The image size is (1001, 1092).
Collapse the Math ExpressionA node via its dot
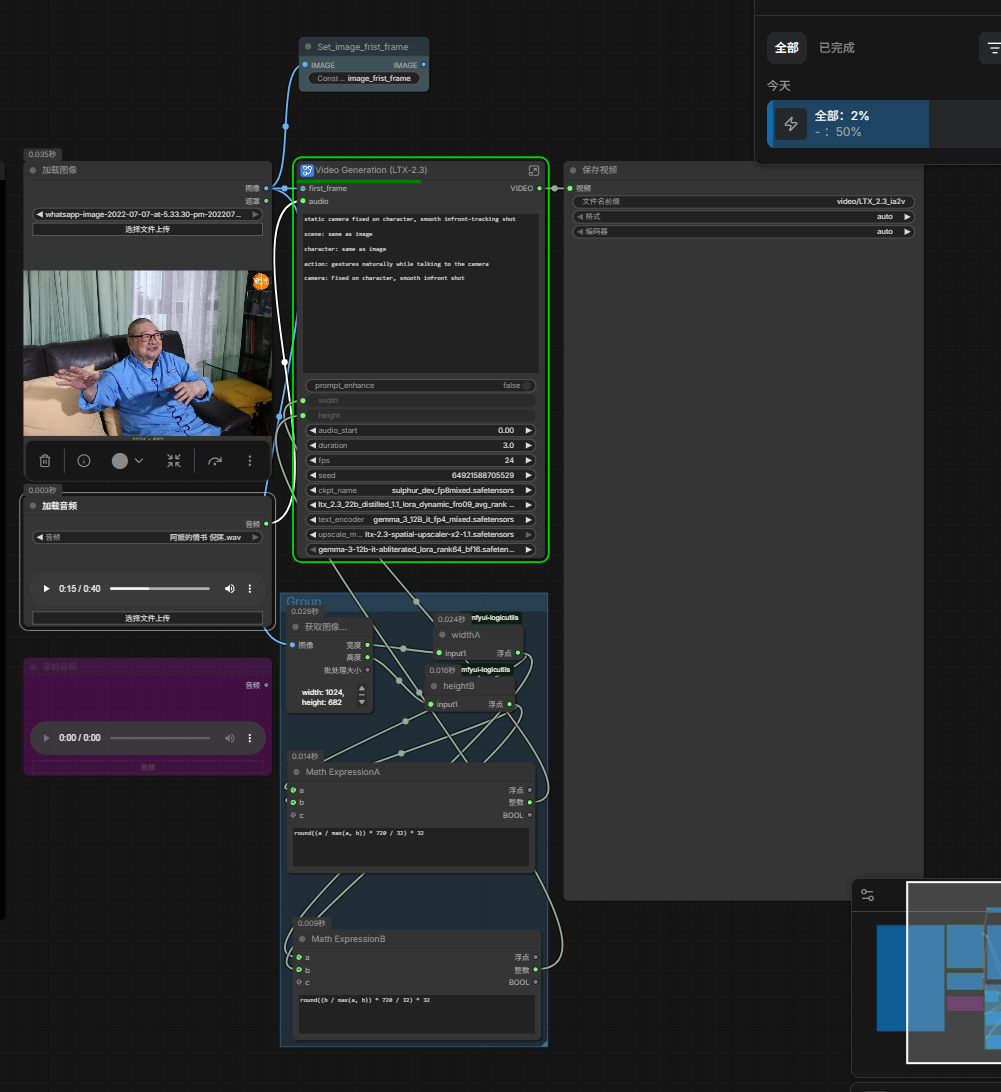coord(296,772)
